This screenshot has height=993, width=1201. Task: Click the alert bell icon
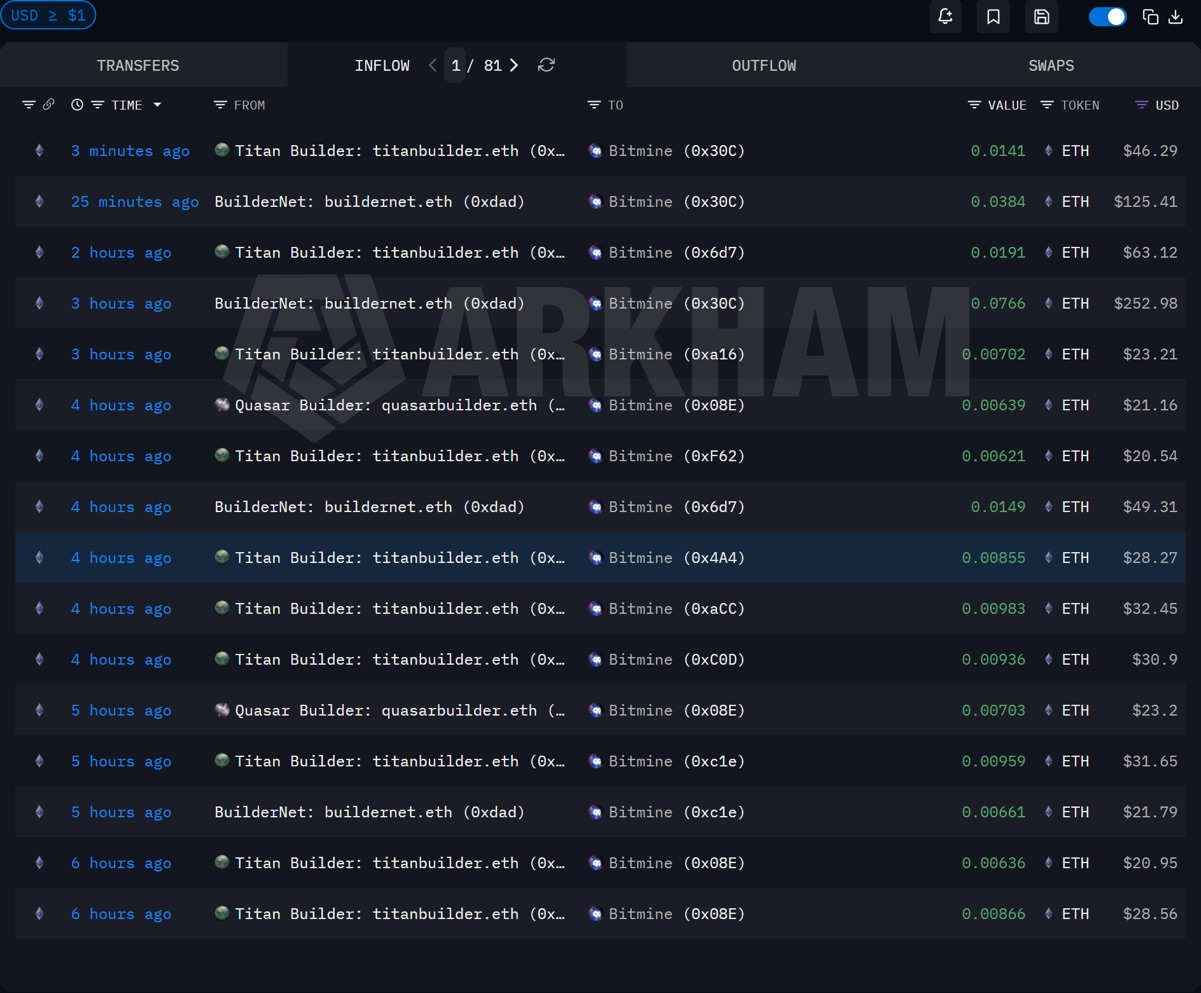tap(945, 17)
